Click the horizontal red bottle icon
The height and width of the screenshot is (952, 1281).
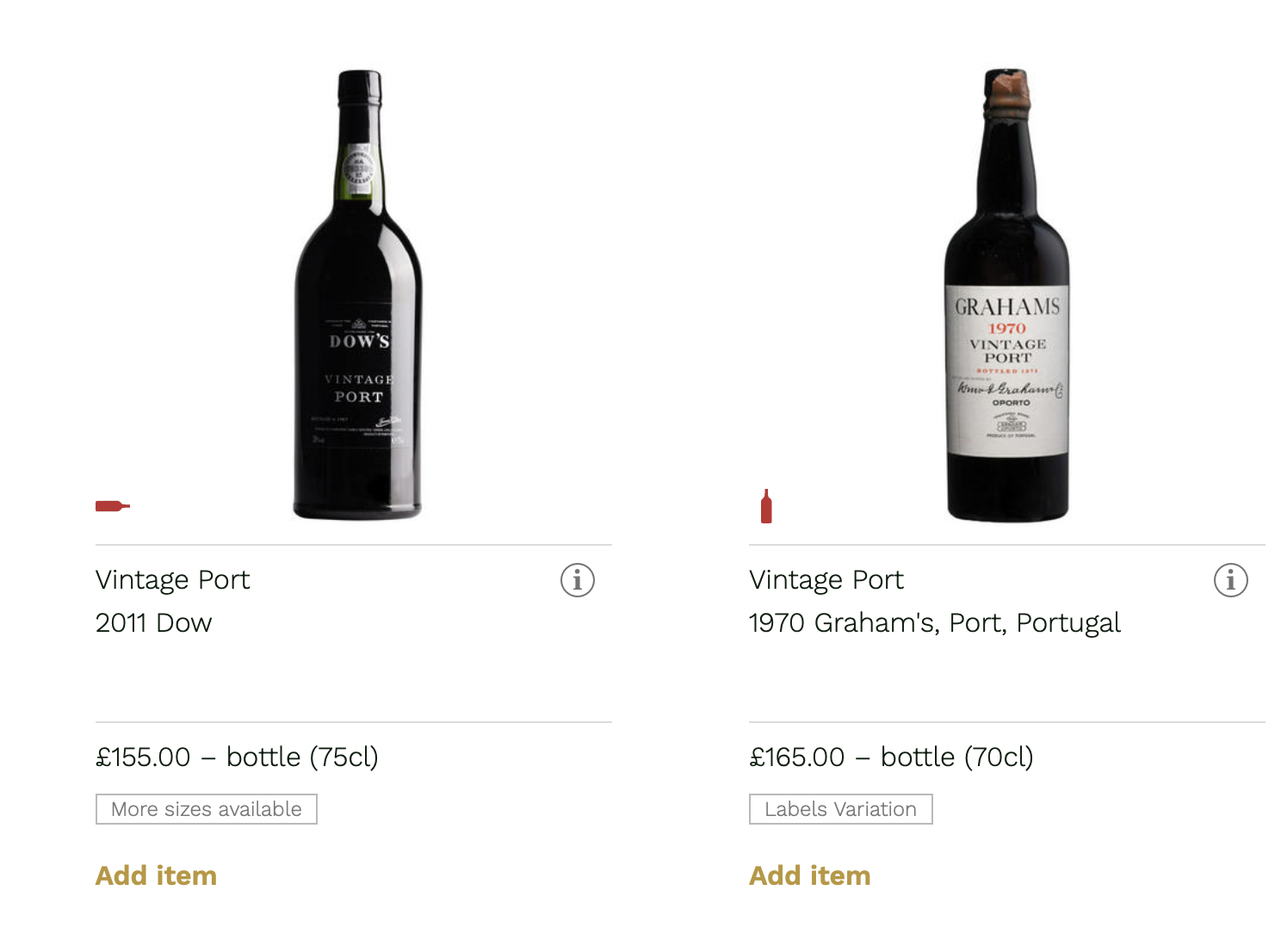tap(112, 506)
